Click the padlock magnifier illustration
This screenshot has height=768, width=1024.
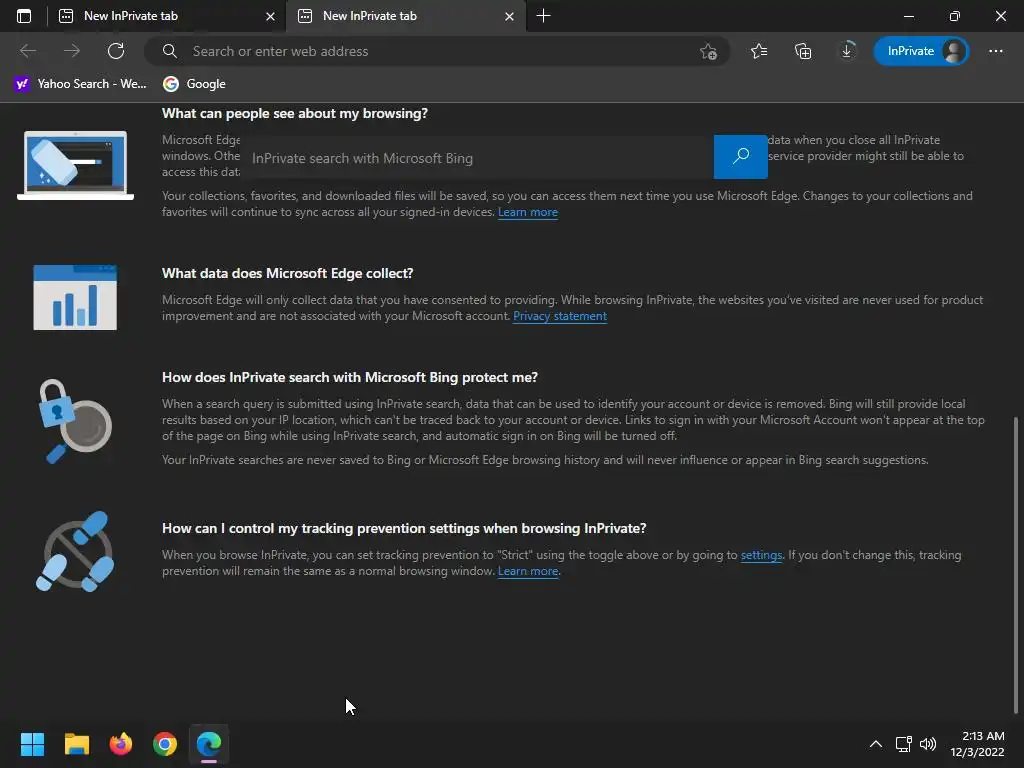click(x=74, y=421)
